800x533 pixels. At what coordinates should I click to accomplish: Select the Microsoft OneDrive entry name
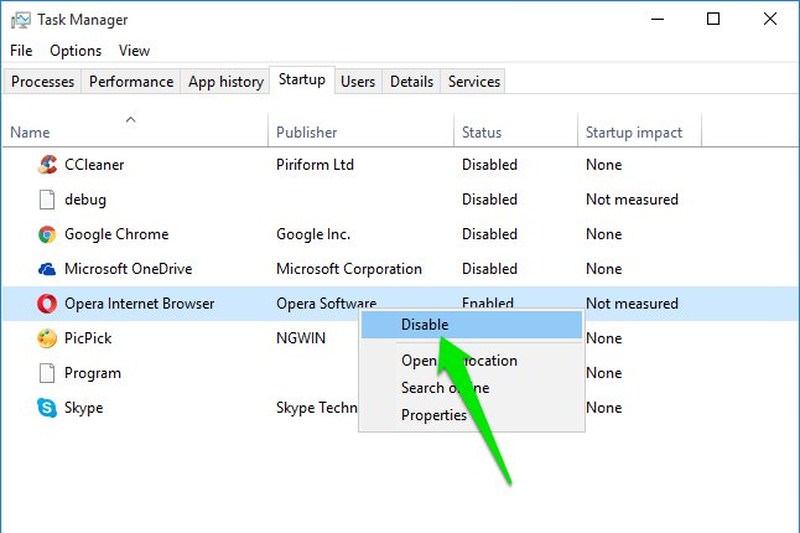coord(128,269)
